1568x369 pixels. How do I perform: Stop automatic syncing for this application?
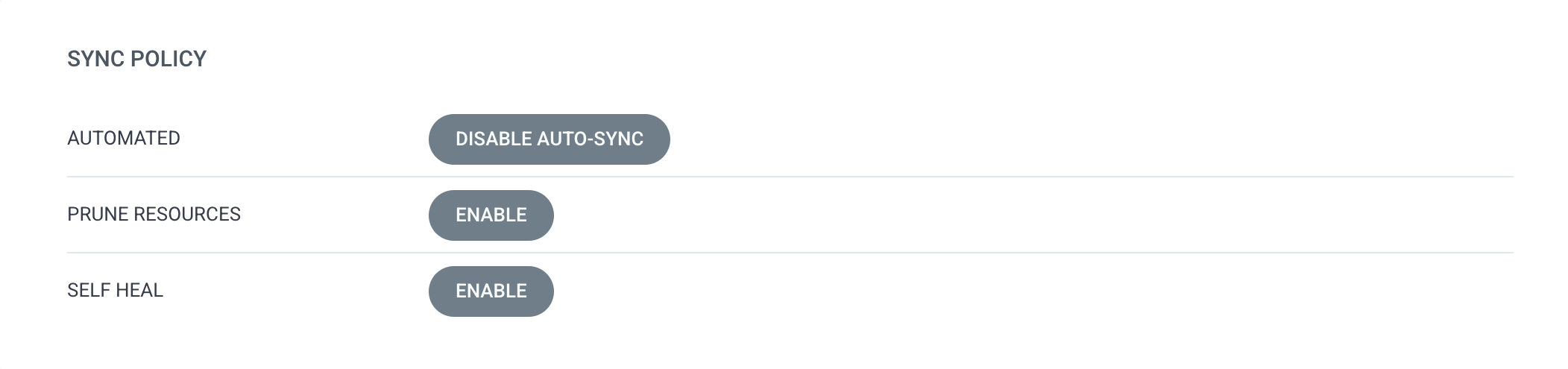(549, 139)
